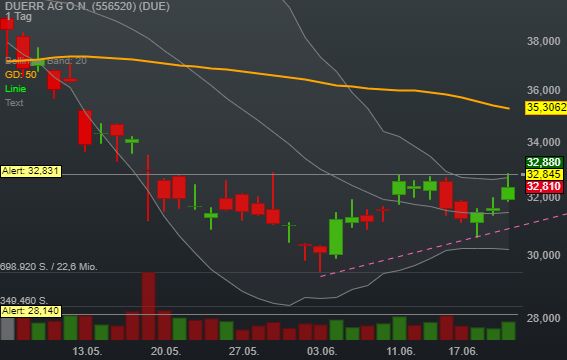
Task: Click the 38,000 price axis label
Action: click(543, 42)
